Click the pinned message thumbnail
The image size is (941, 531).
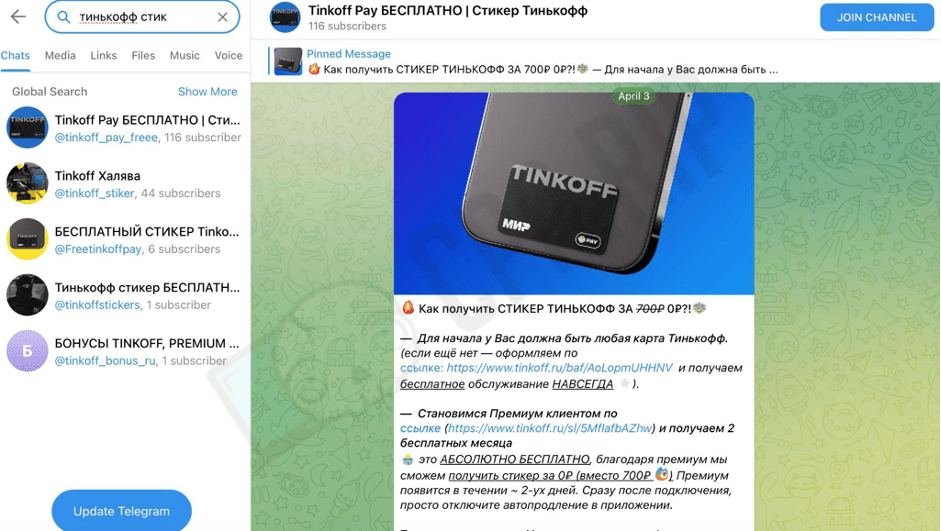pyautogui.click(x=288, y=61)
